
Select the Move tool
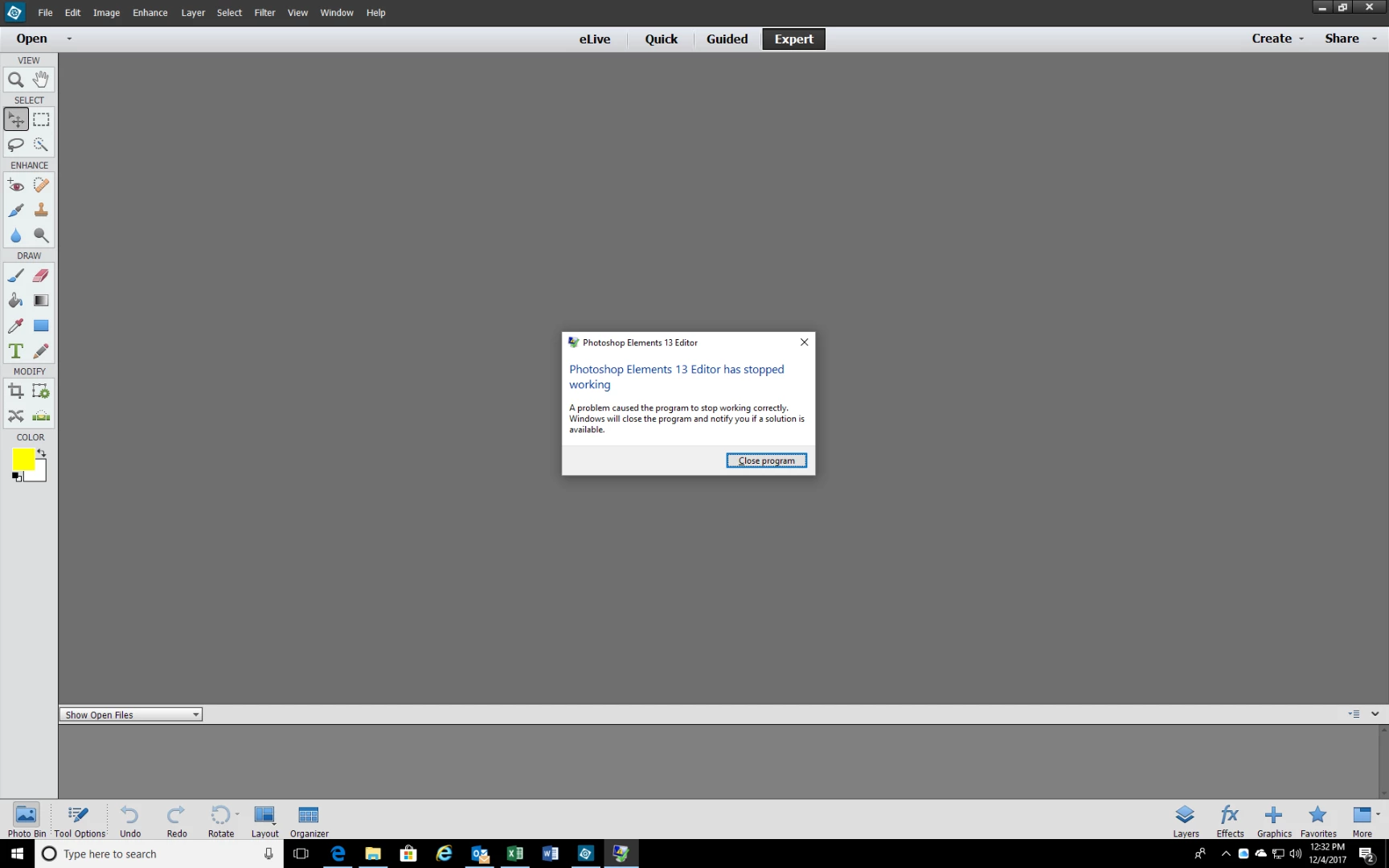15,120
